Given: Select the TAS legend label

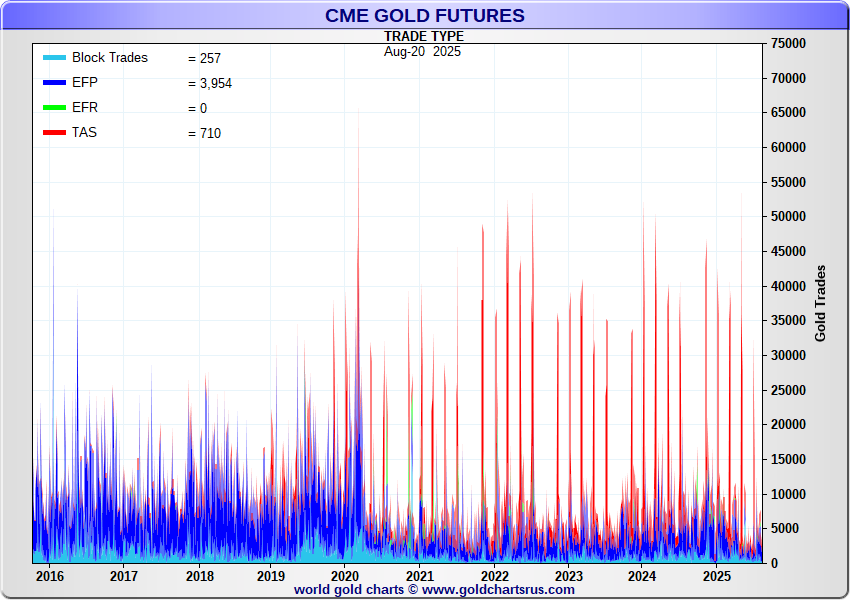Looking at the screenshot, I should click(84, 132).
